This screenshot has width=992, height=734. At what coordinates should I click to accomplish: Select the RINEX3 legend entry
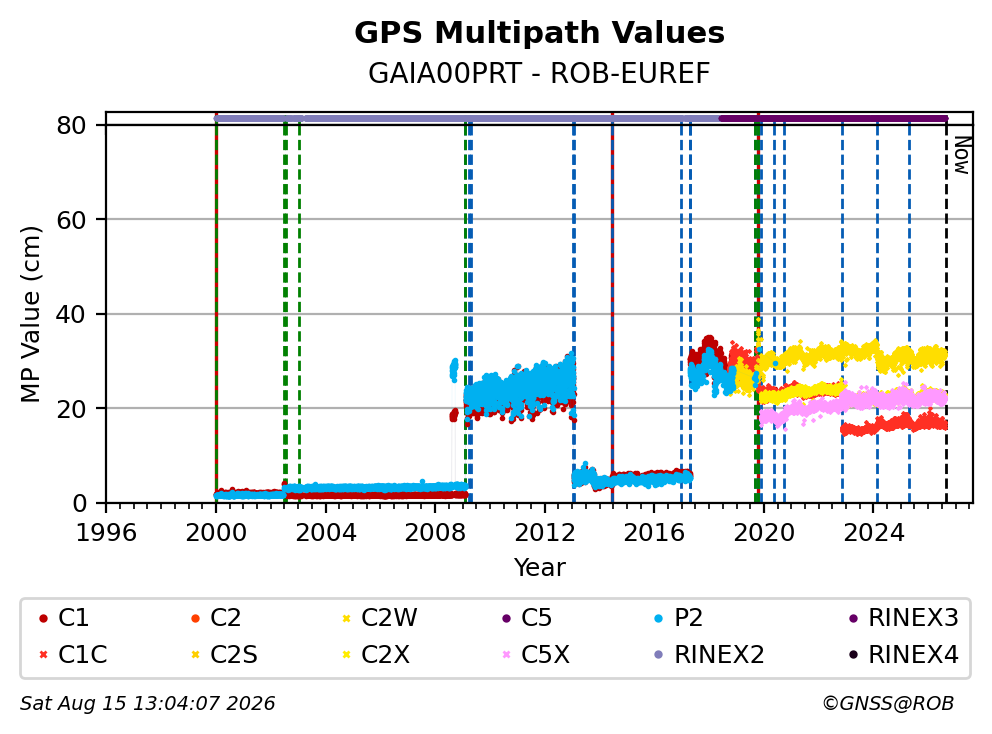pyautogui.click(x=903, y=618)
